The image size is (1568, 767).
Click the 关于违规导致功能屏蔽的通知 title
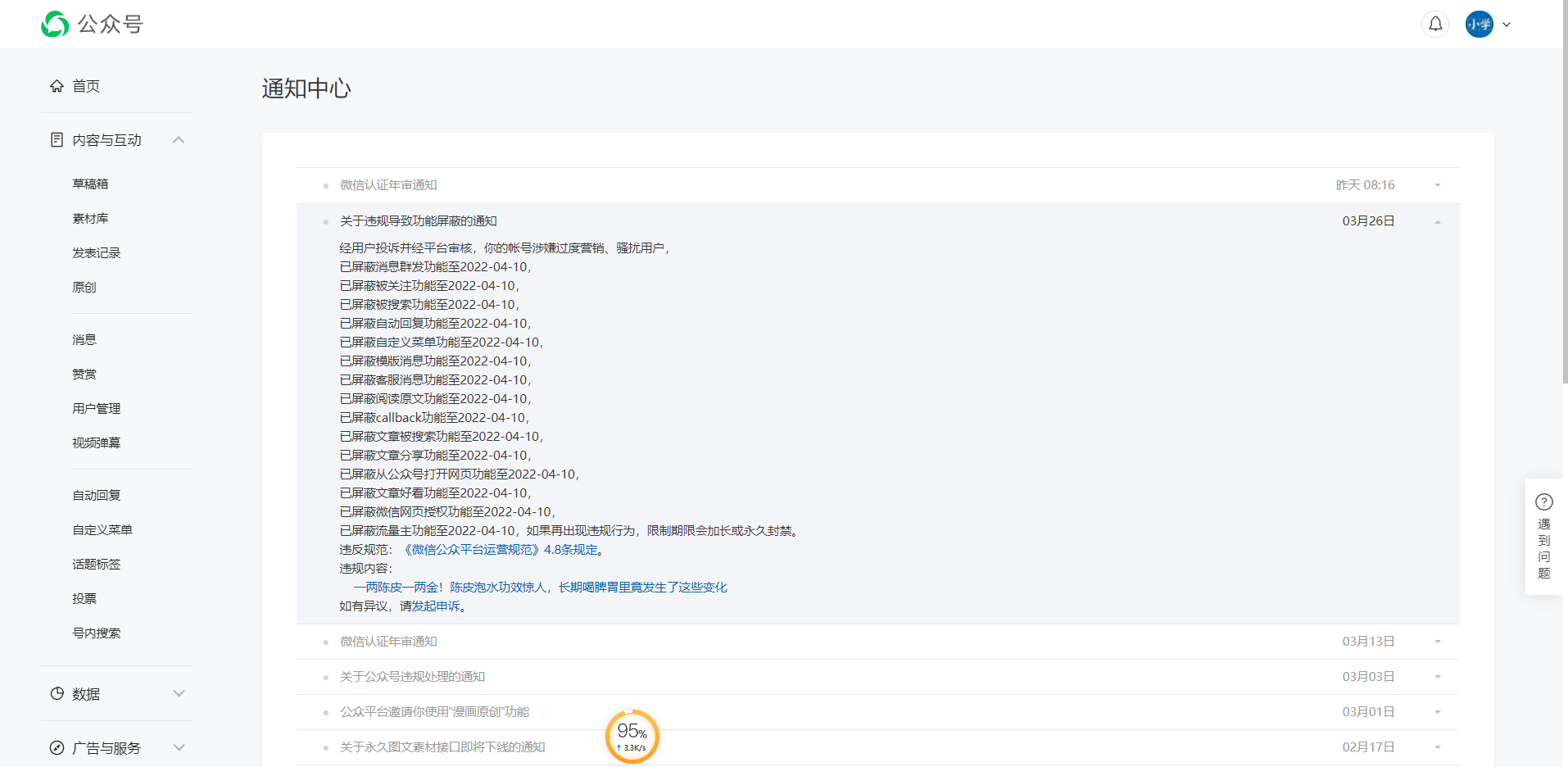click(x=419, y=221)
